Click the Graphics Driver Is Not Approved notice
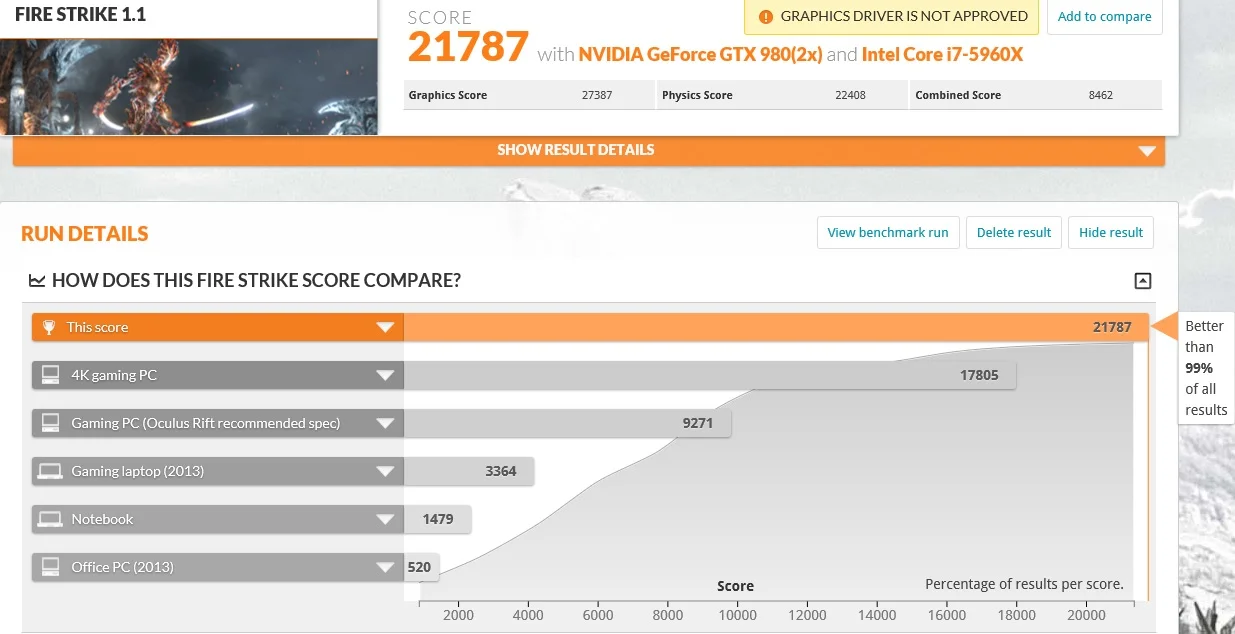This screenshot has height=634, width=1235. 892,17
